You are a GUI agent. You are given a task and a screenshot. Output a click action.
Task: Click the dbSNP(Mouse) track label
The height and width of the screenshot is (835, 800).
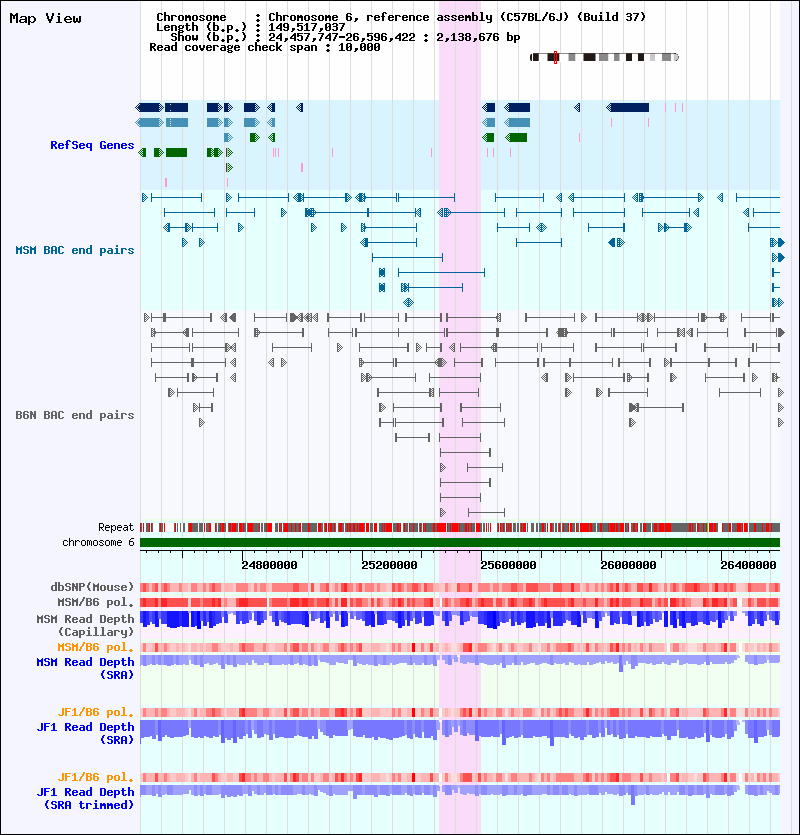pos(92,587)
